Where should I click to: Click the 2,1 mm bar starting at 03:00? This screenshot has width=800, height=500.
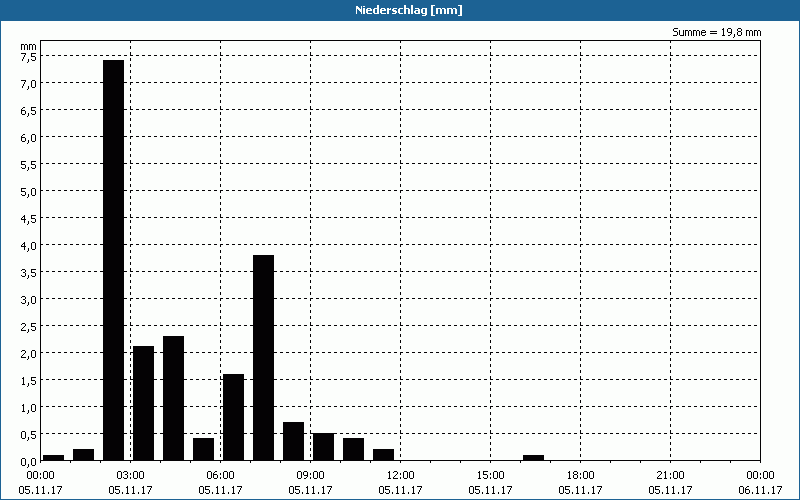pos(143,403)
